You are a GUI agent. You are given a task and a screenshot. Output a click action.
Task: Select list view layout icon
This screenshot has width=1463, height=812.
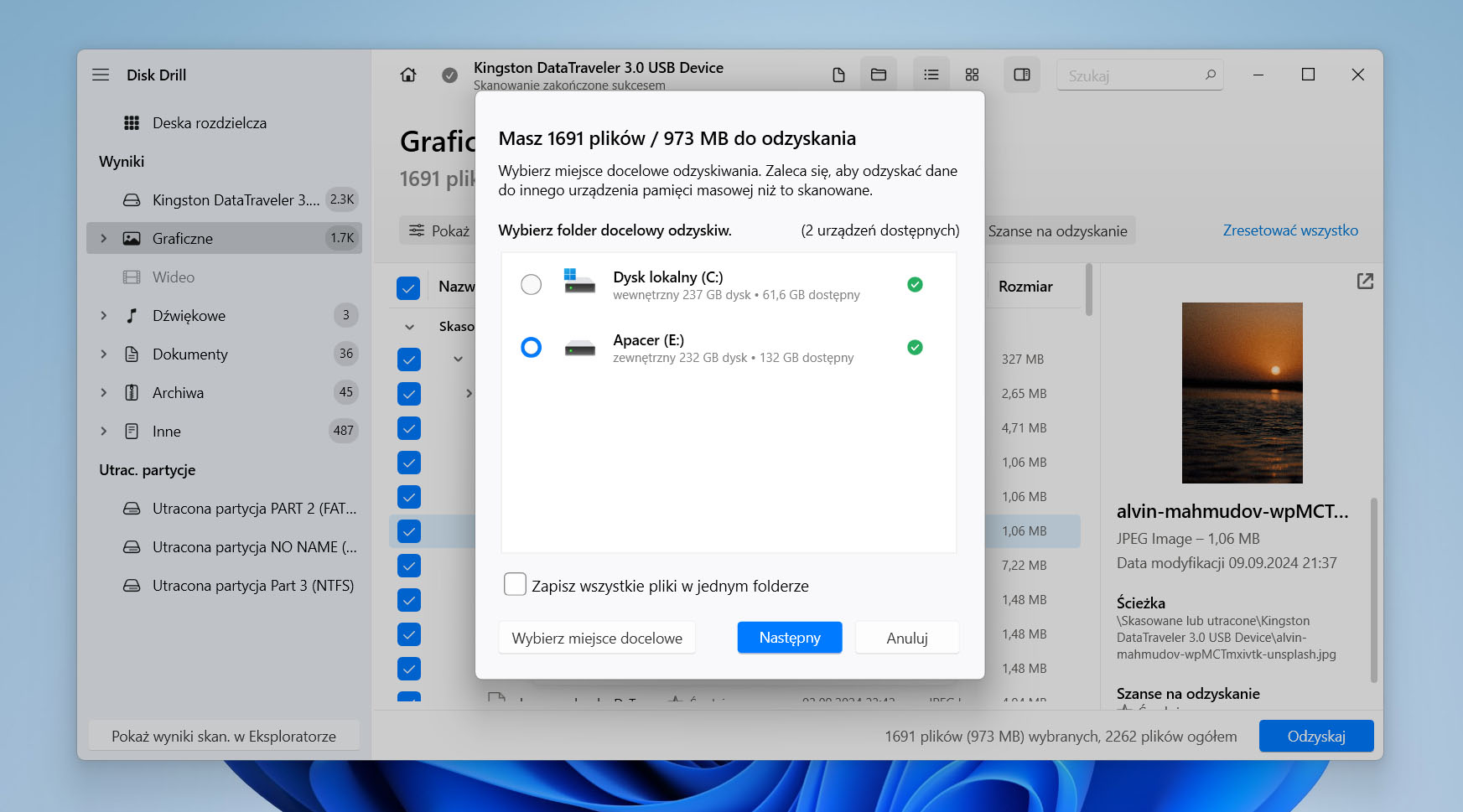(x=931, y=75)
